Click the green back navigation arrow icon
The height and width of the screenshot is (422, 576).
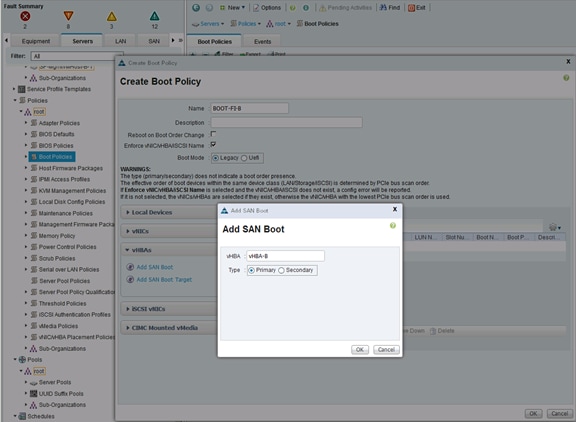click(196, 7)
